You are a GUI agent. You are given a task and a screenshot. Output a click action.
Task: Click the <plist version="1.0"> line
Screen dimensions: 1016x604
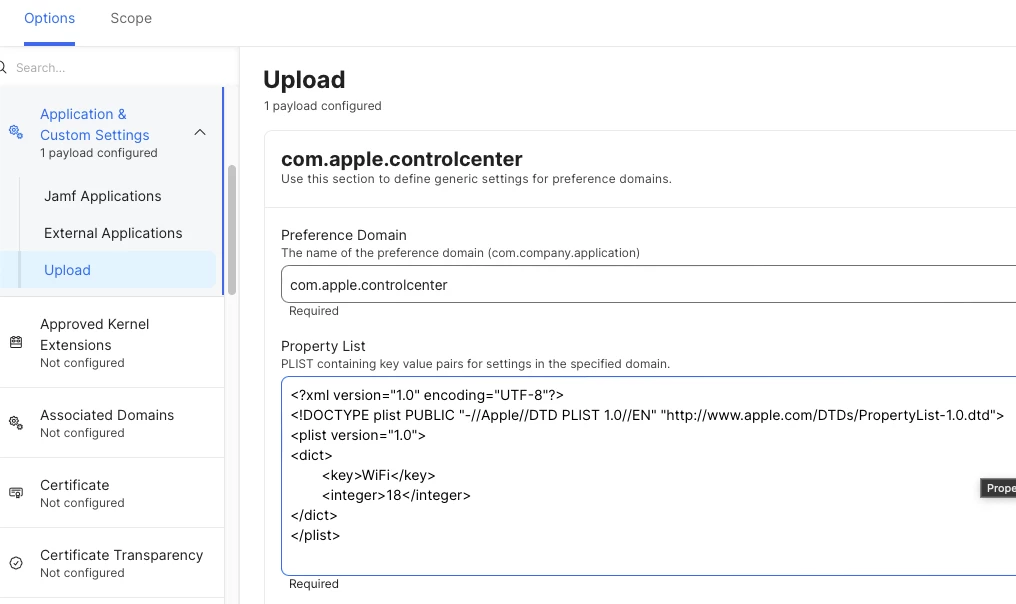(358, 435)
